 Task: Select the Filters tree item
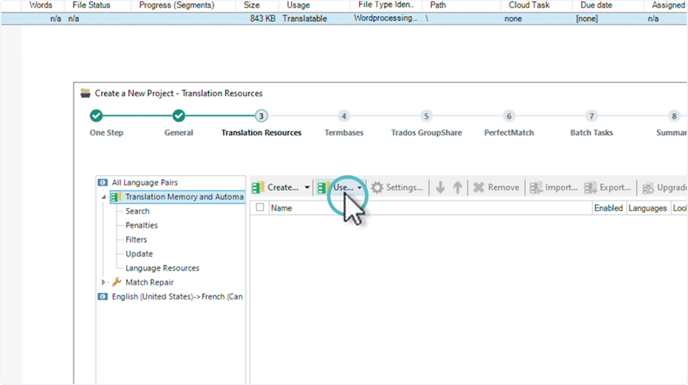click(x=136, y=240)
